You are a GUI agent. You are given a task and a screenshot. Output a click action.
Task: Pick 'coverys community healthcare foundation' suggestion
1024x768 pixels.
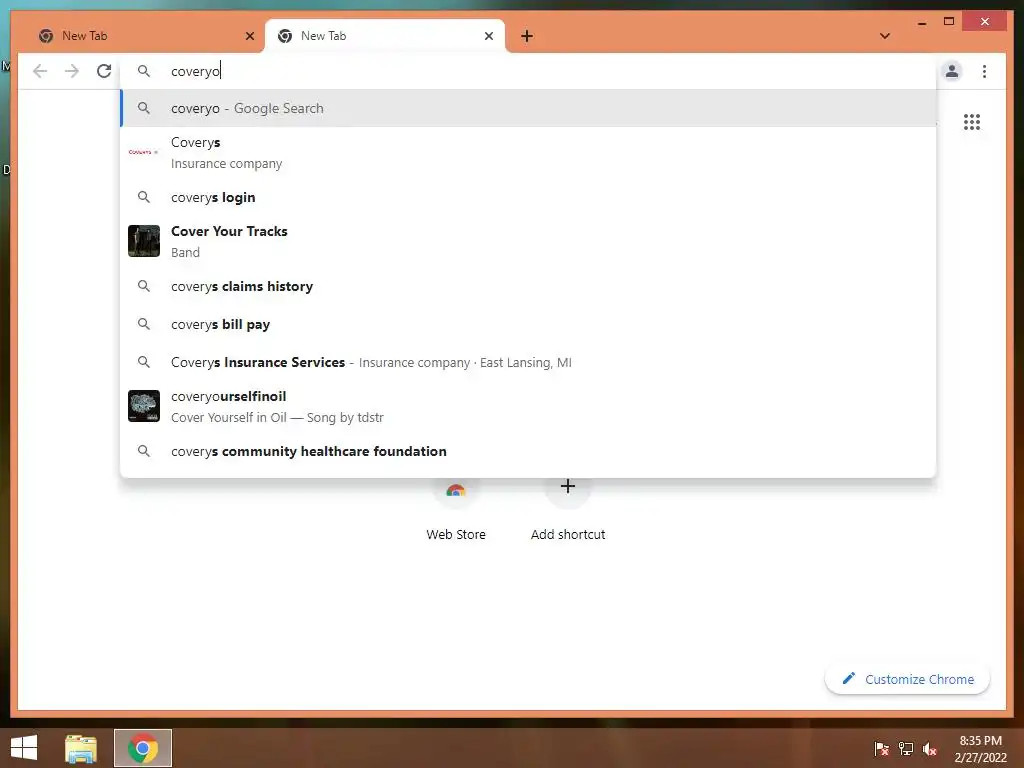(x=528, y=451)
